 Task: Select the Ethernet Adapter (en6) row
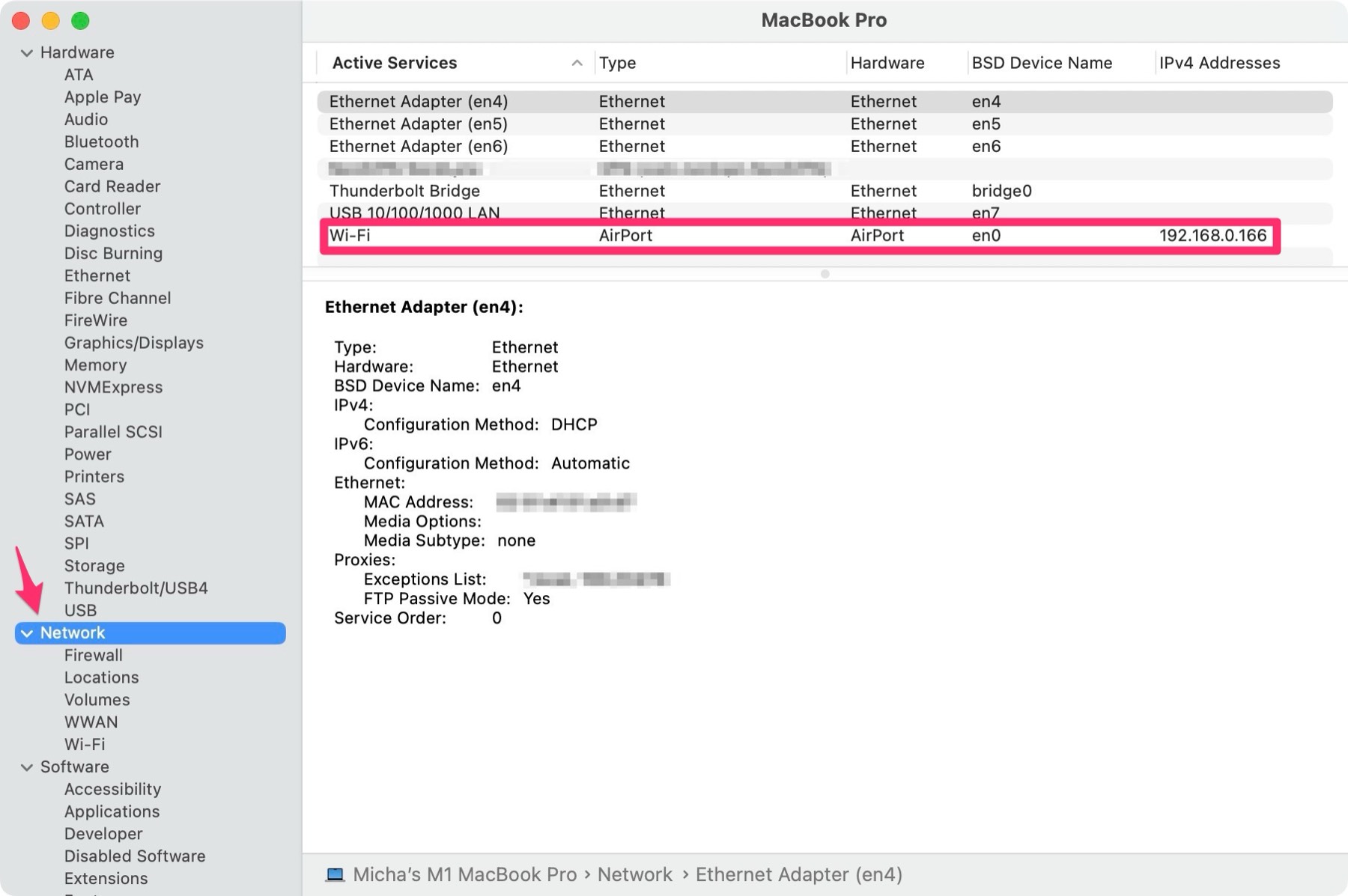825,147
